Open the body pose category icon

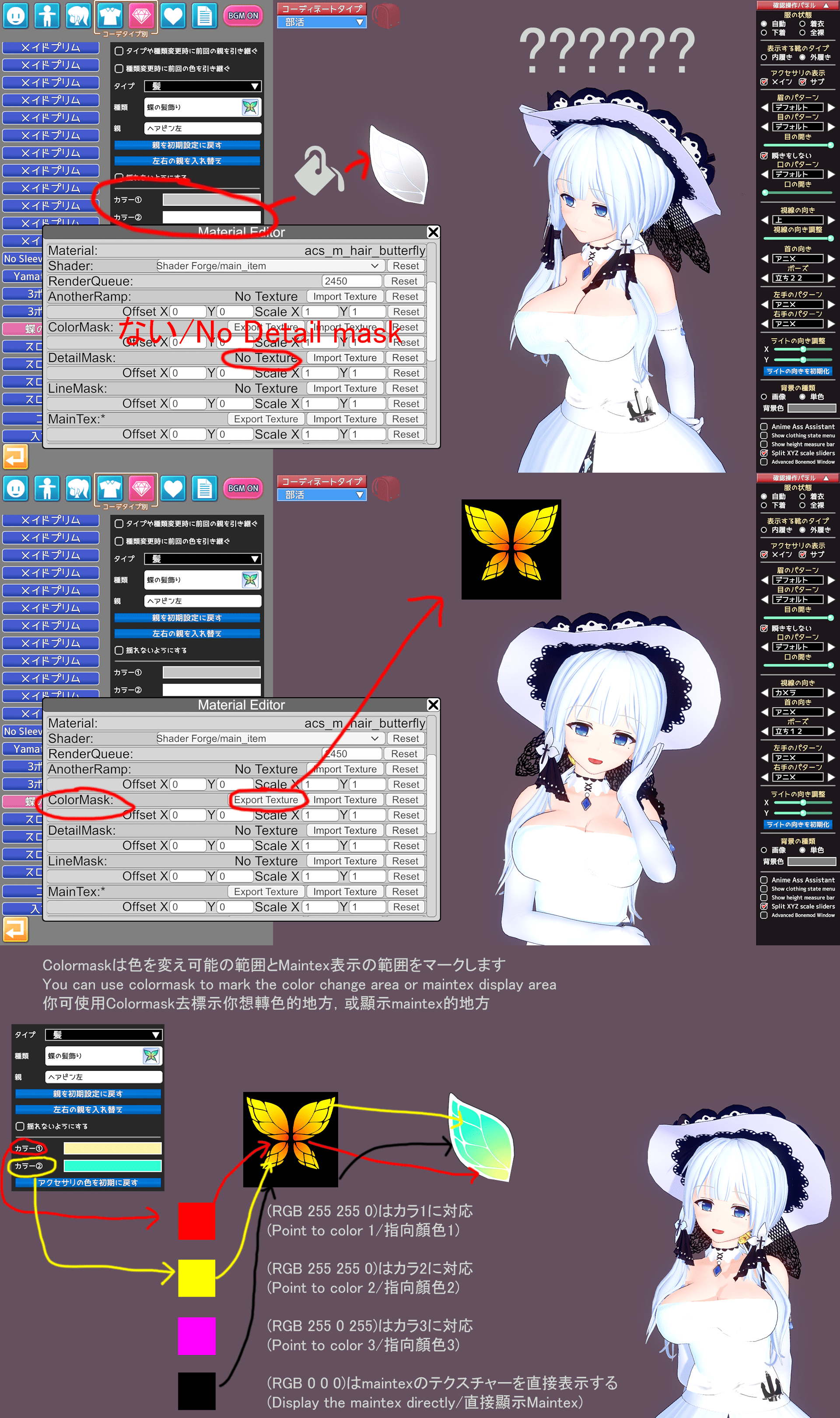48,16
